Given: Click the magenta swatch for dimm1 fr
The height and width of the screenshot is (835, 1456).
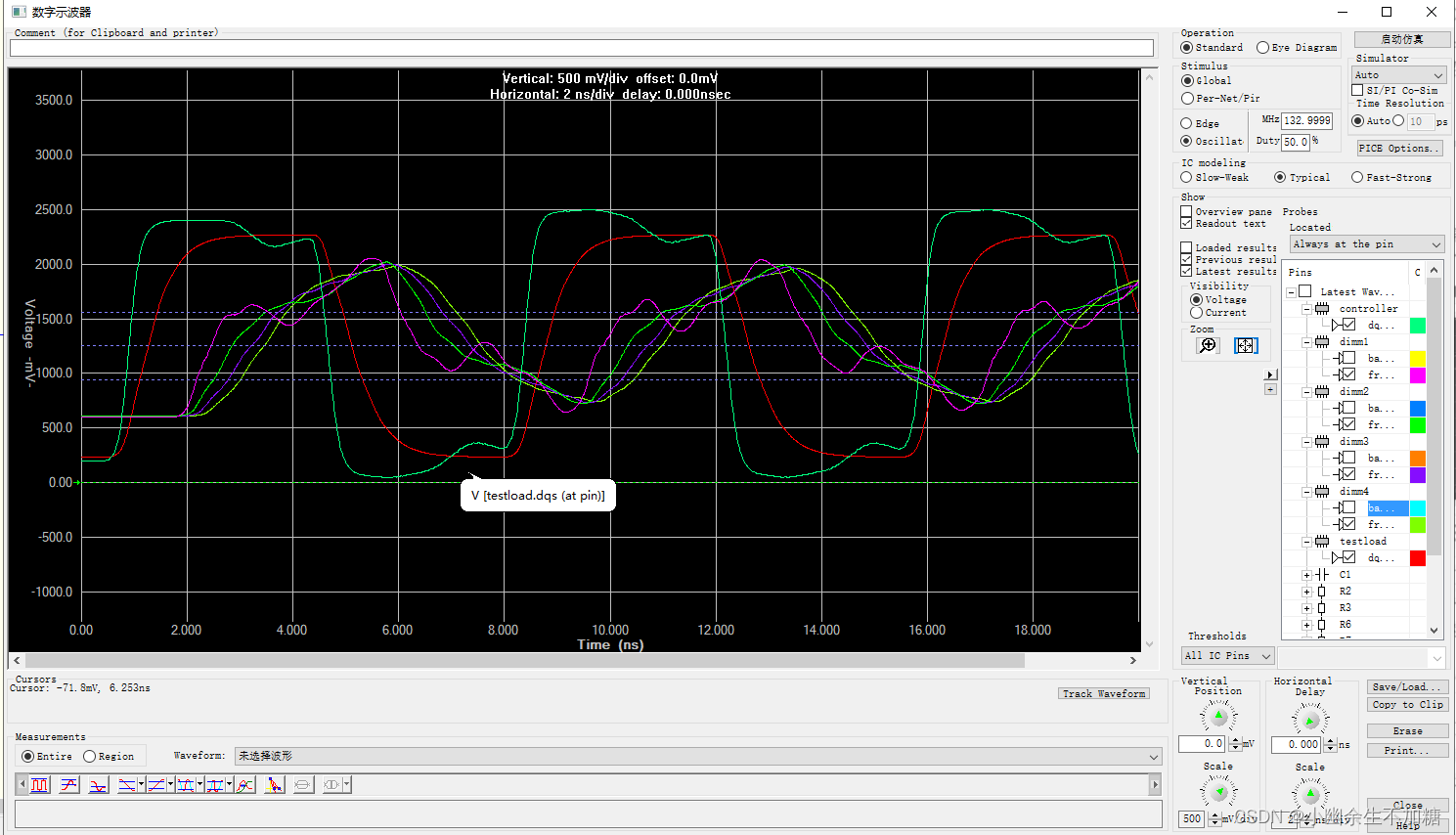Looking at the screenshot, I should [x=1417, y=374].
